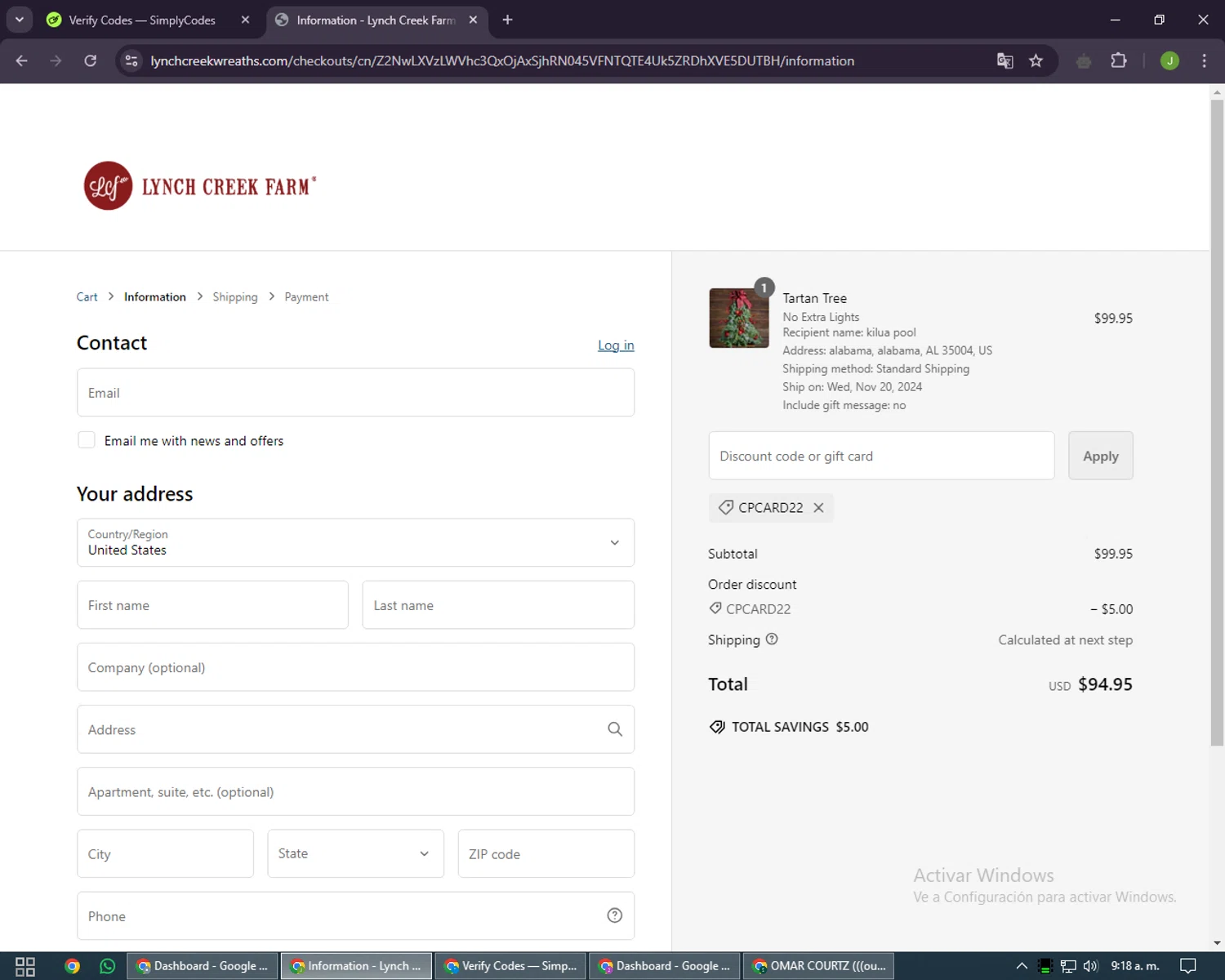The width and height of the screenshot is (1225, 980).
Task: Click the City field
Action: coord(165,853)
